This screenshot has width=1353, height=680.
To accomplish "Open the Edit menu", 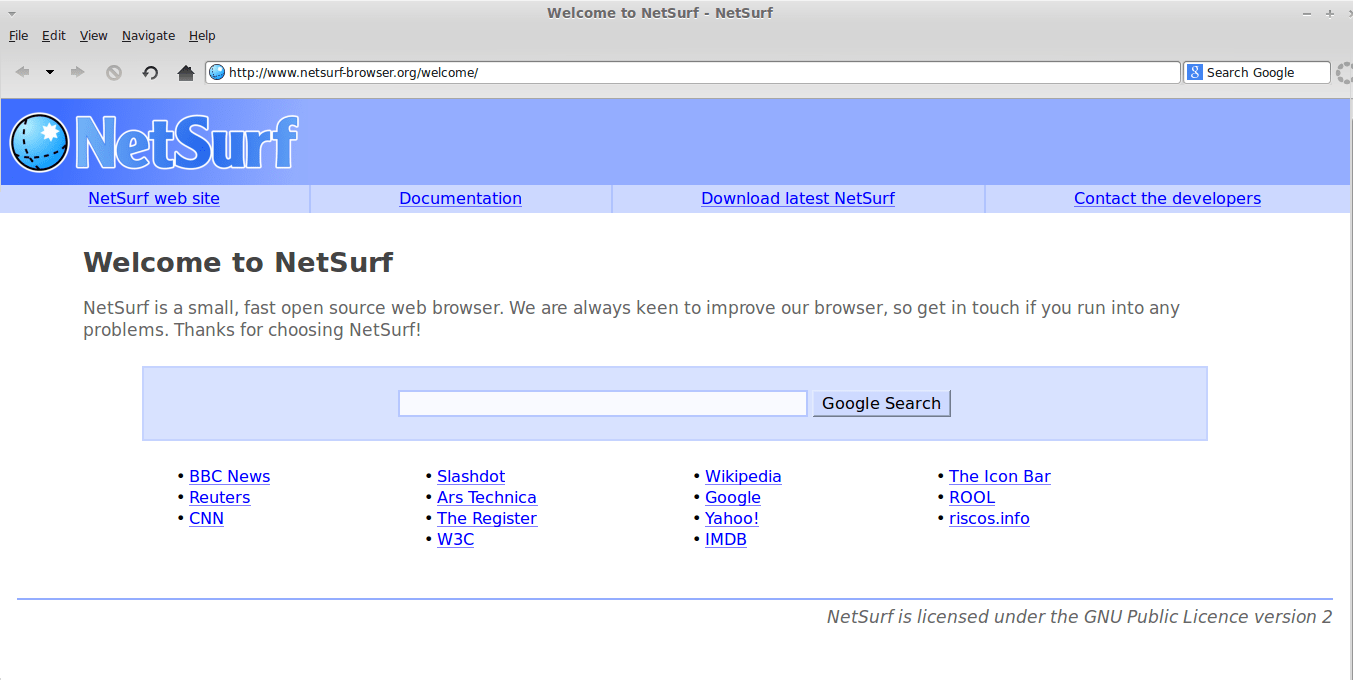I will click(53, 35).
